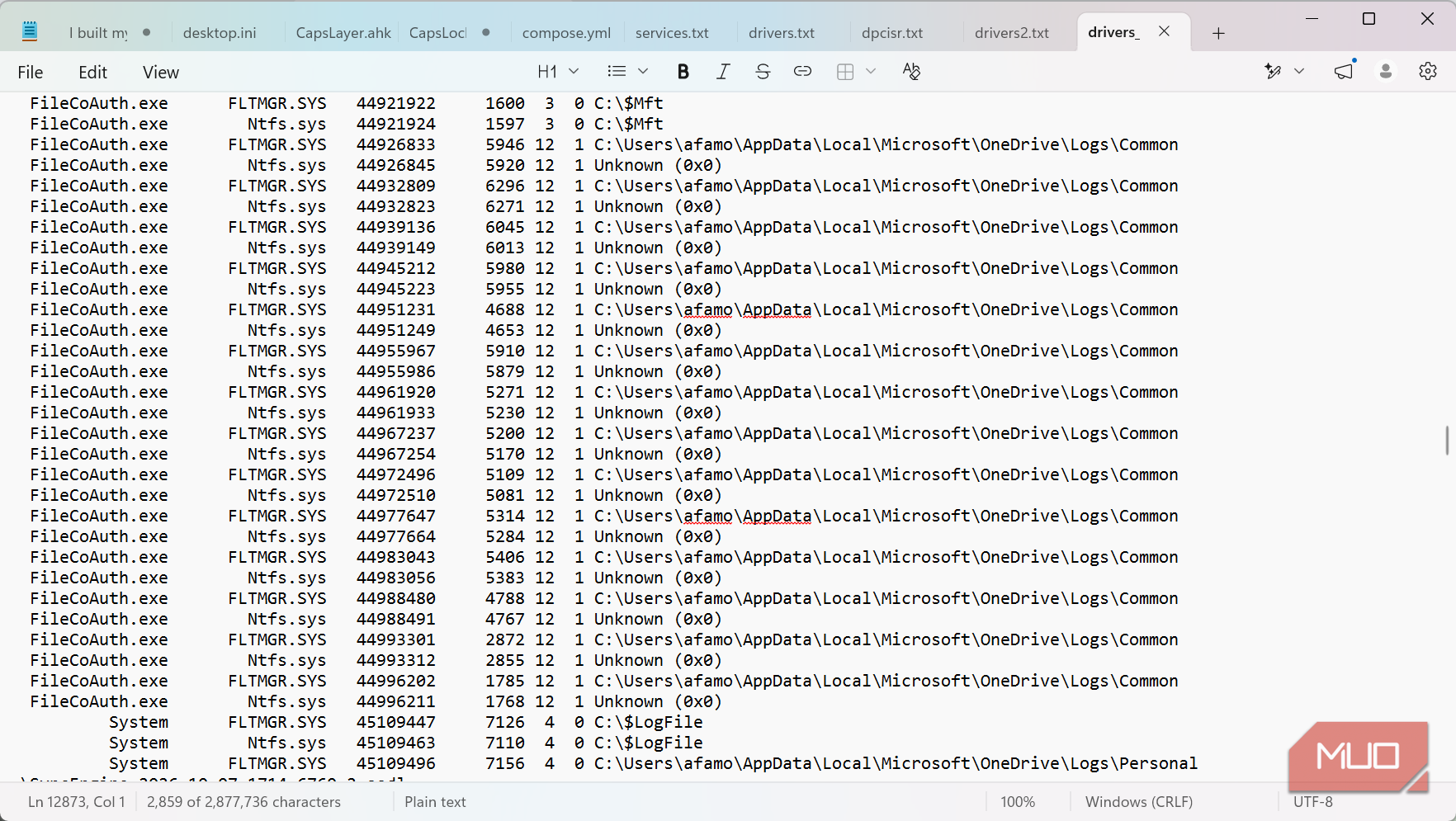The height and width of the screenshot is (821, 1456).
Task: Add a new tab with plus button
Action: (x=1218, y=33)
